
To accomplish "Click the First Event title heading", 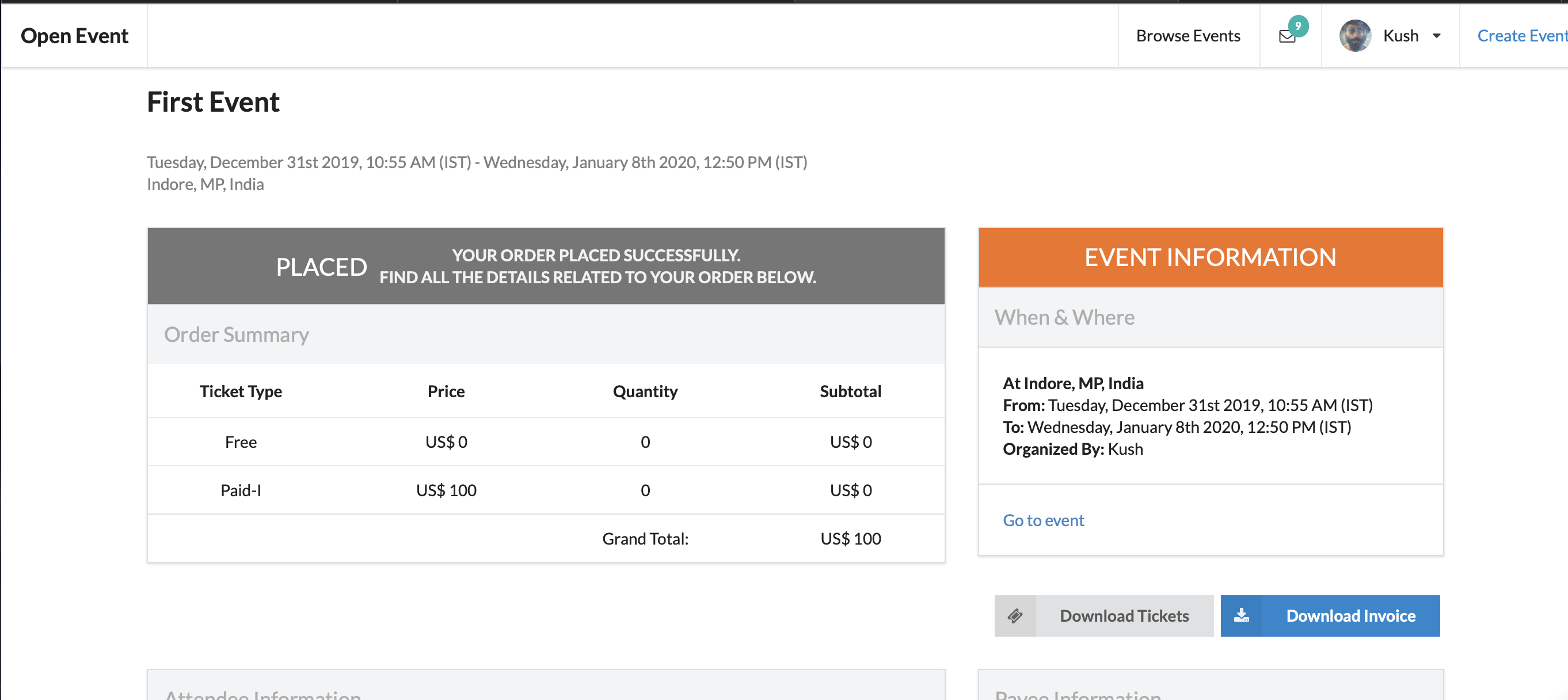I will (x=213, y=102).
